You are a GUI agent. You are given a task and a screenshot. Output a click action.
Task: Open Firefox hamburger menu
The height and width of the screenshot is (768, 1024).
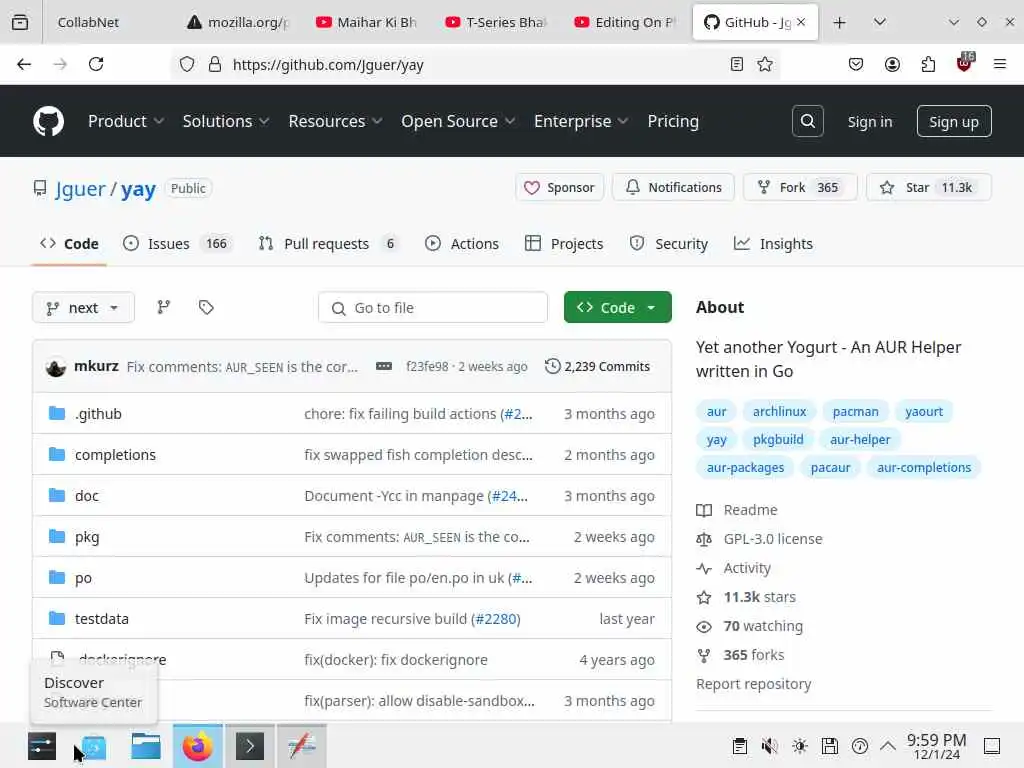click(1000, 64)
